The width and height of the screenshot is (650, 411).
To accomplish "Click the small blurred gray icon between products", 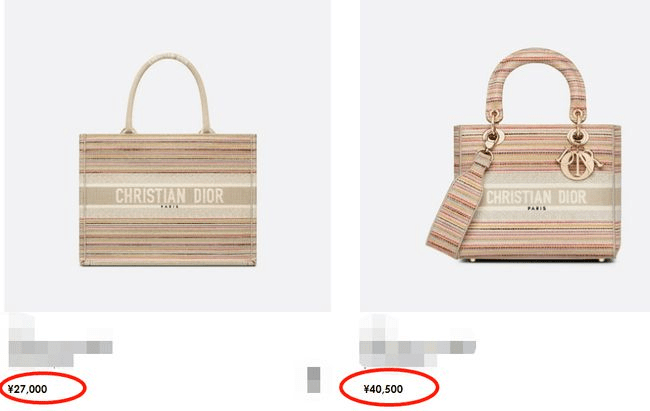I will (313, 379).
